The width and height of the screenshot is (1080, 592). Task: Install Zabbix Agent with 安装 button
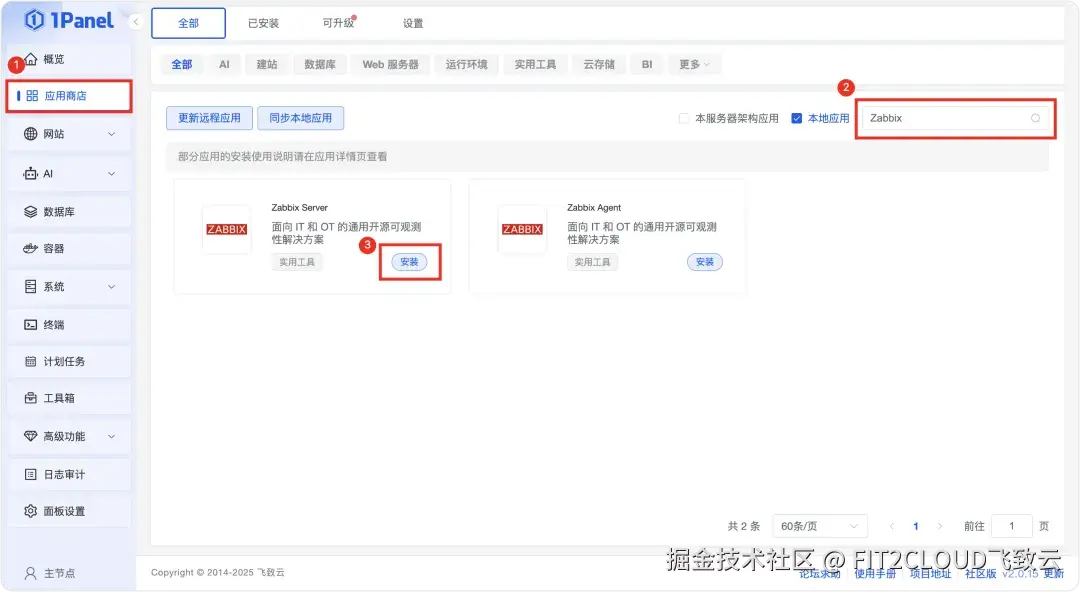[x=705, y=262]
